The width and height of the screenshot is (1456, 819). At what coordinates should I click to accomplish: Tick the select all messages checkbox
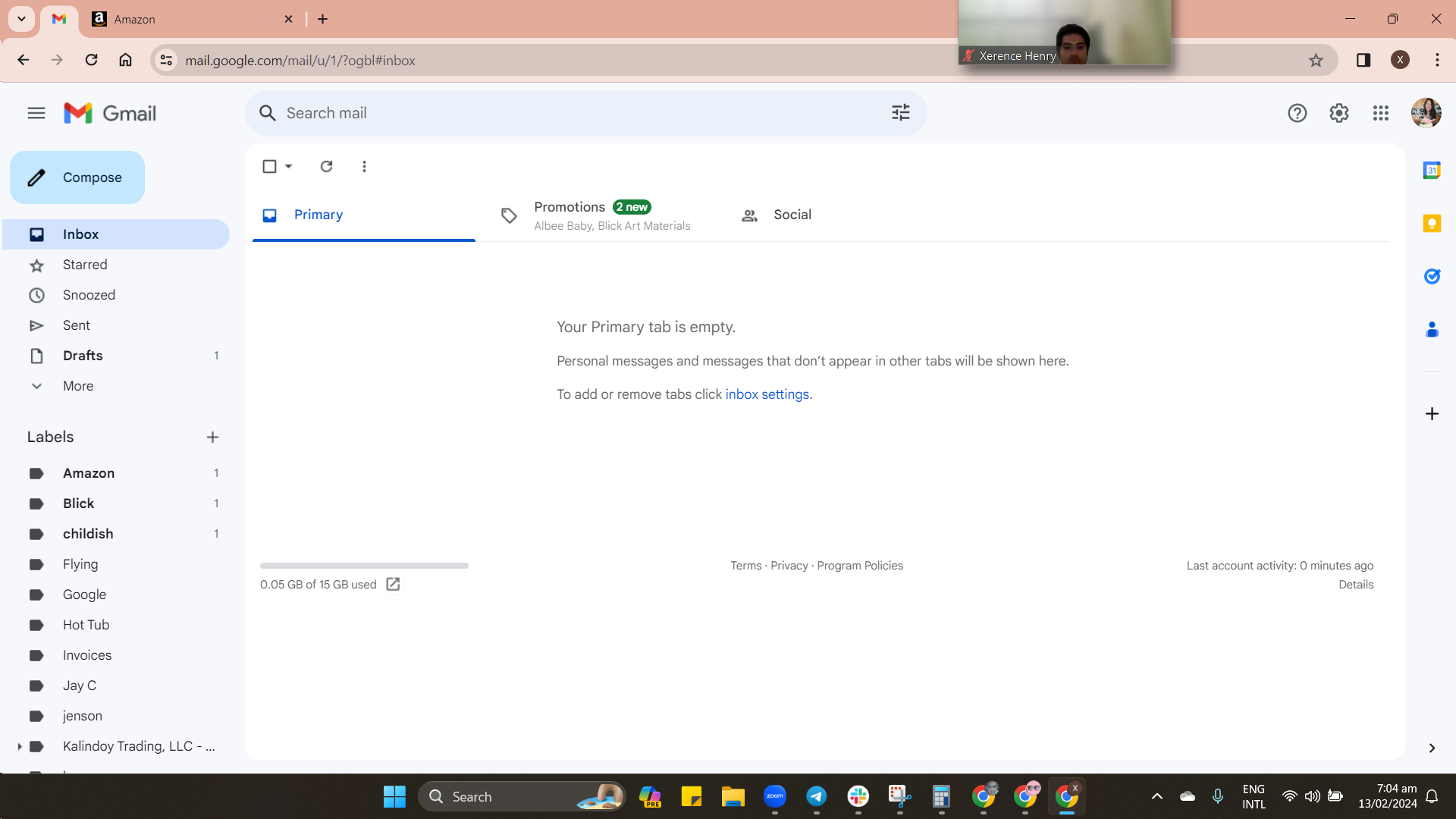tap(269, 166)
